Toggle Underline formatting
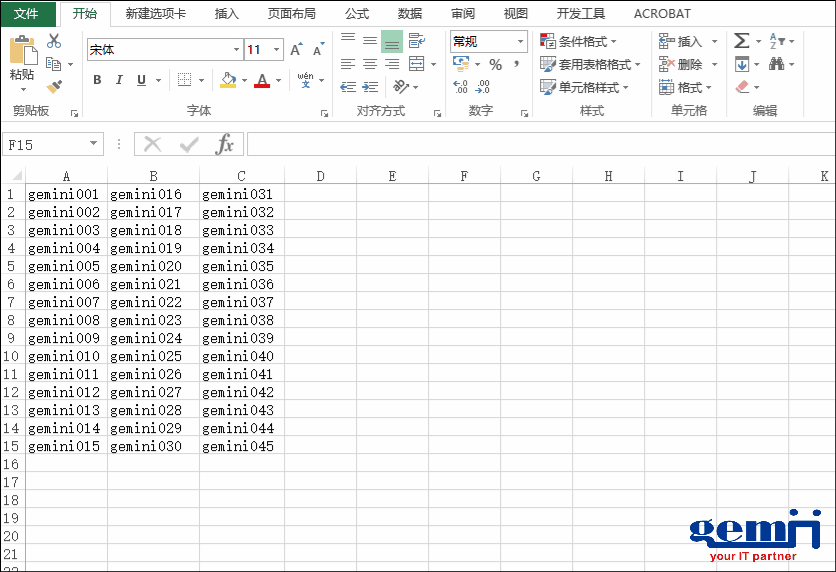The height and width of the screenshot is (572, 836). [141, 80]
